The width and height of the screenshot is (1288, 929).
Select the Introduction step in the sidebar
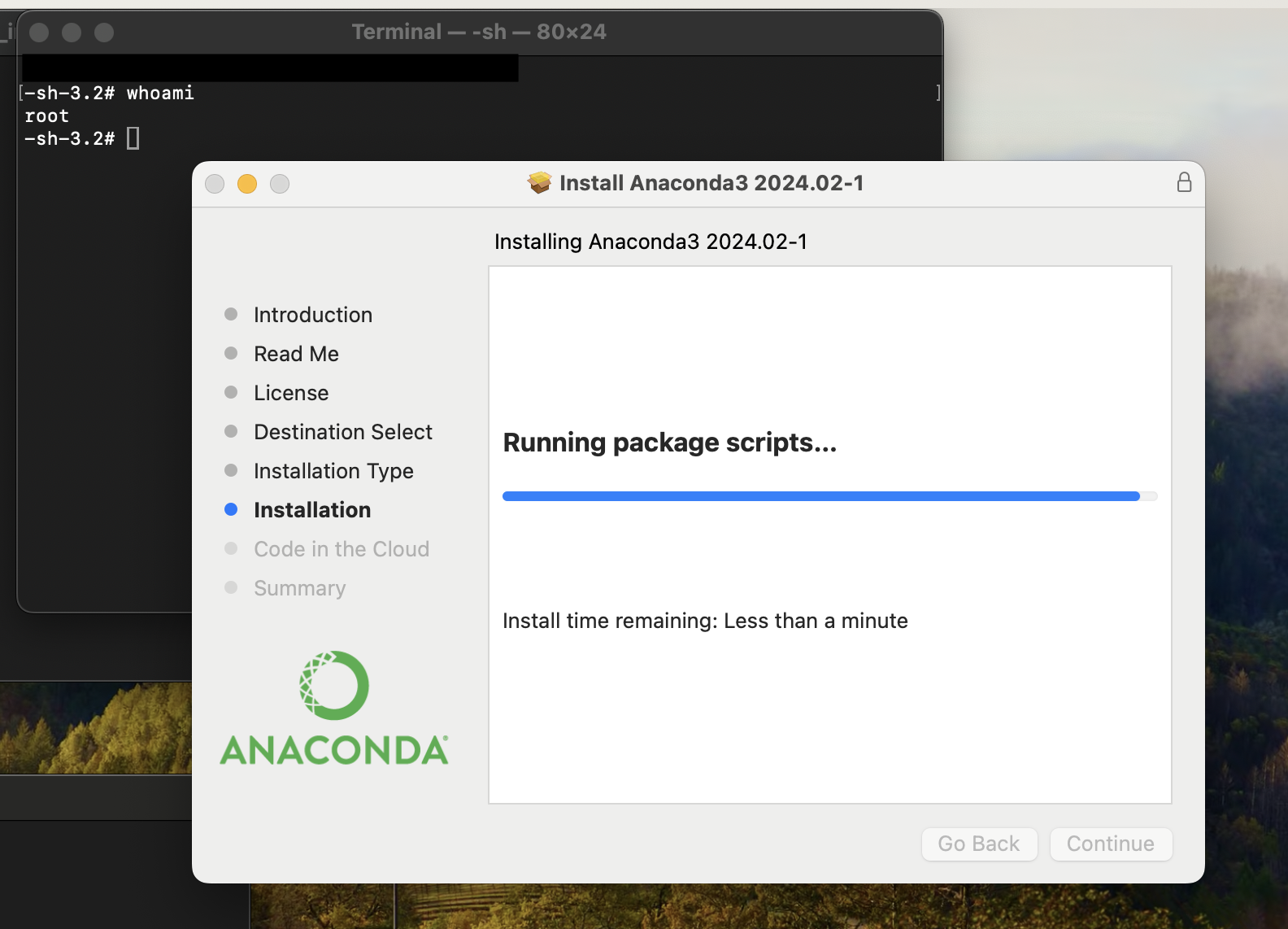pyautogui.click(x=312, y=315)
